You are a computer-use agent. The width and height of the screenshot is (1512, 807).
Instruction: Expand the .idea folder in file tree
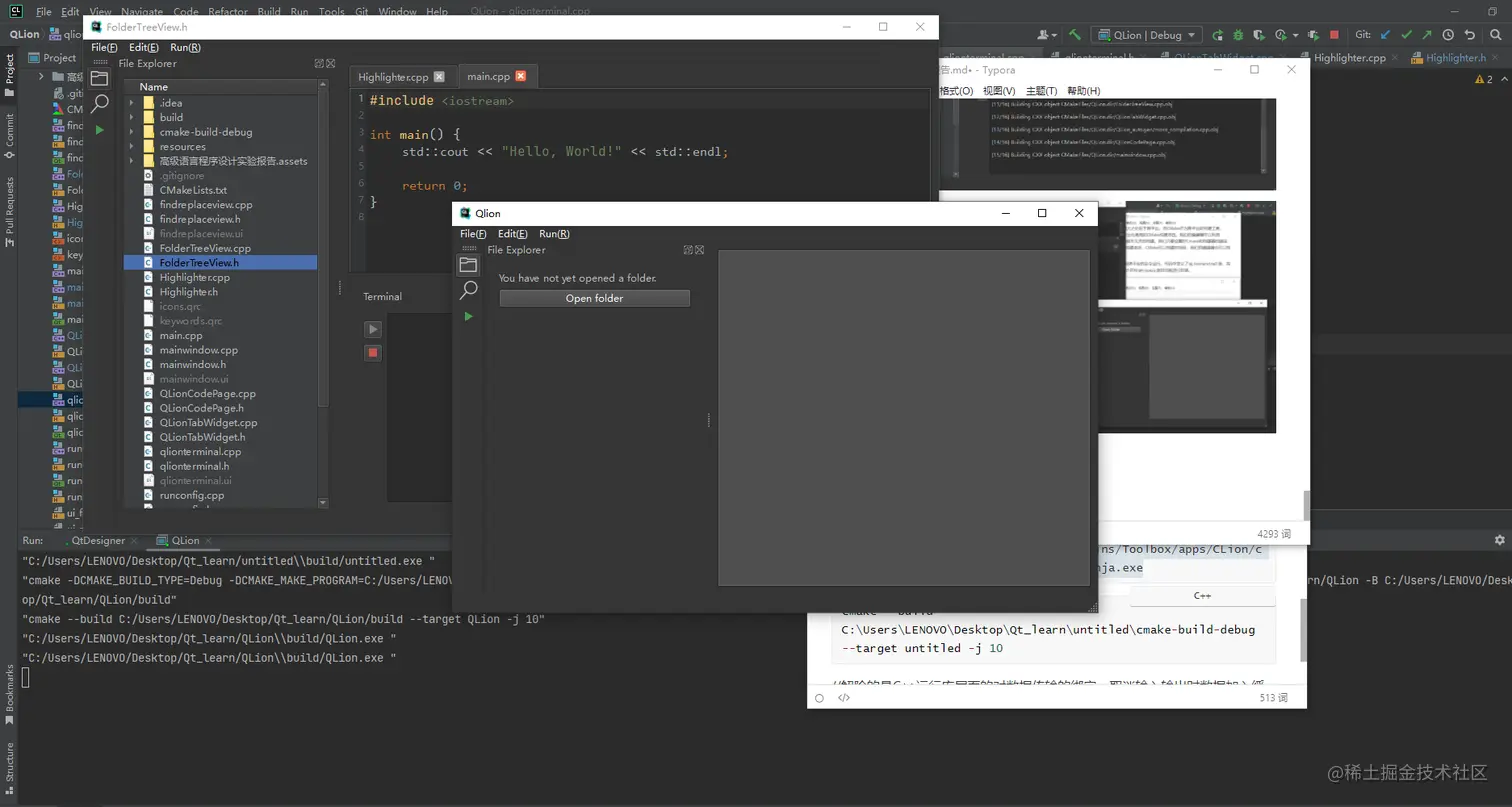(131, 103)
